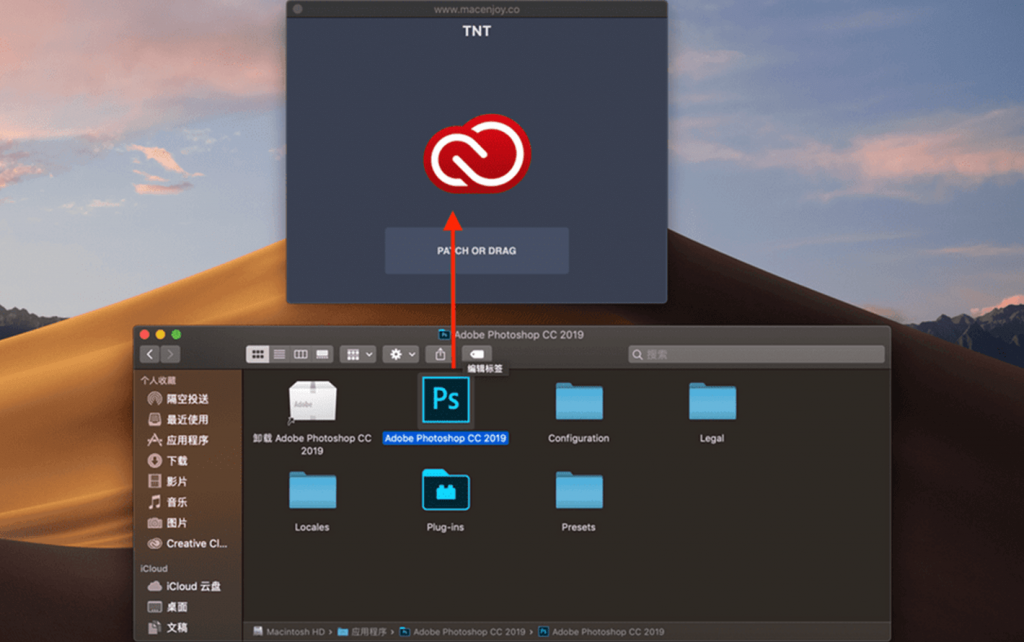
Task: Click the Share toolbar button
Action: point(440,354)
